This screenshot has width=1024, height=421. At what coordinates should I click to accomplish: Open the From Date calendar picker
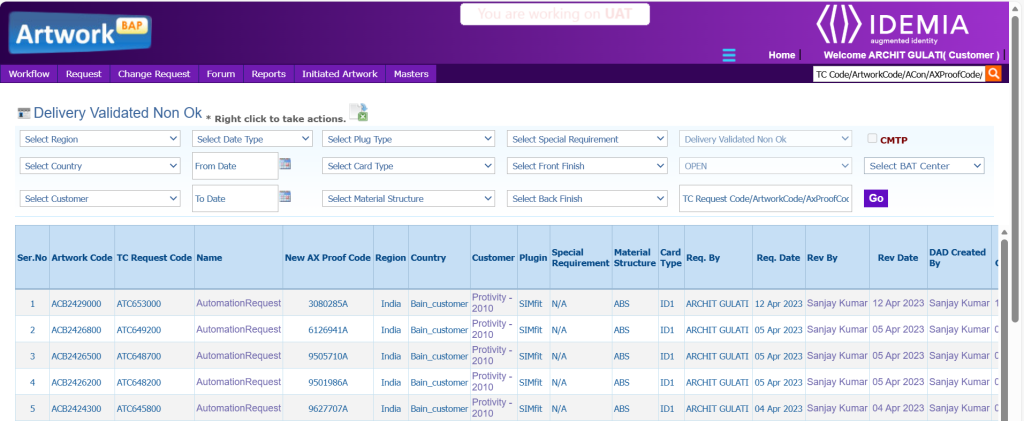tap(285, 164)
